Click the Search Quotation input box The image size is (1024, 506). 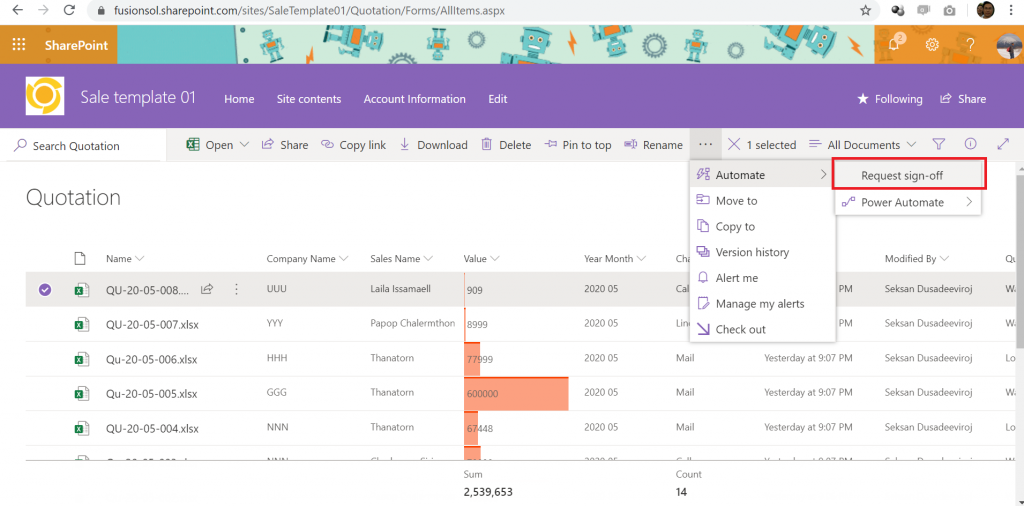(83, 146)
